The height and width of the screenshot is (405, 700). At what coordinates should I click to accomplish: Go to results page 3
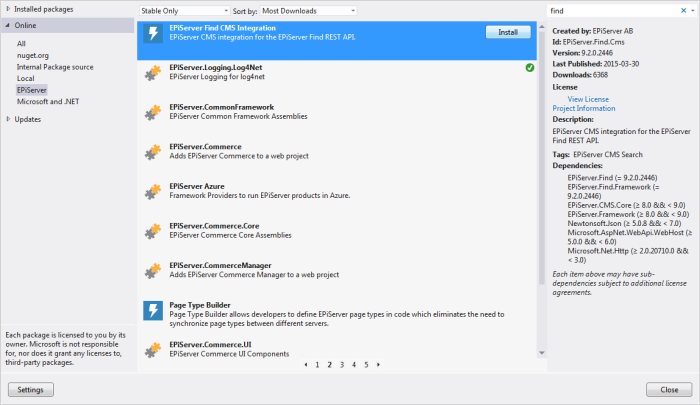tap(341, 365)
